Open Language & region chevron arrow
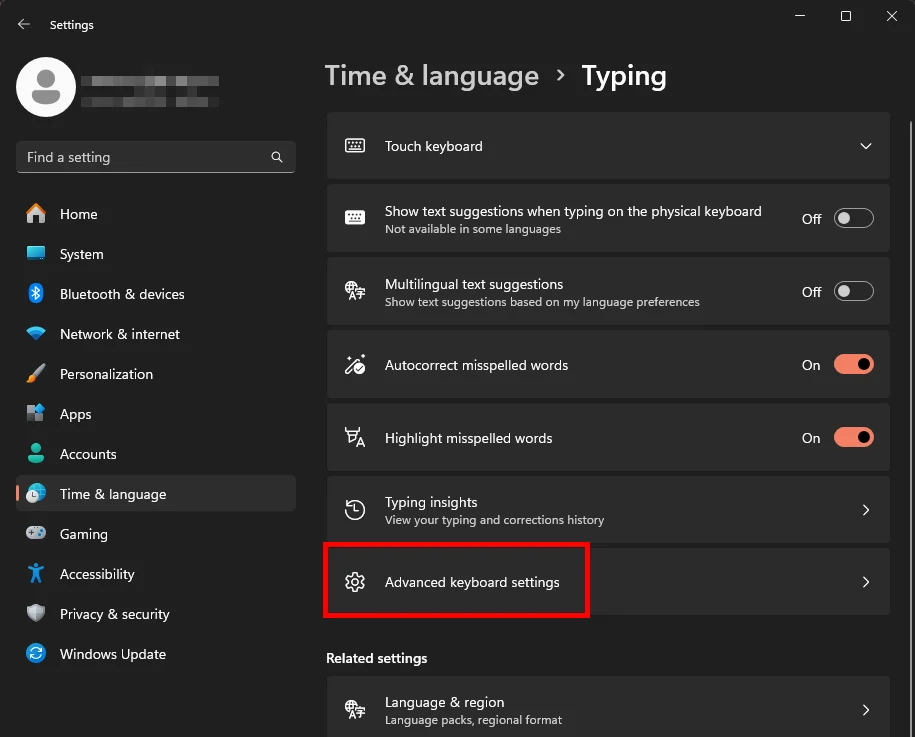 tap(865, 710)
